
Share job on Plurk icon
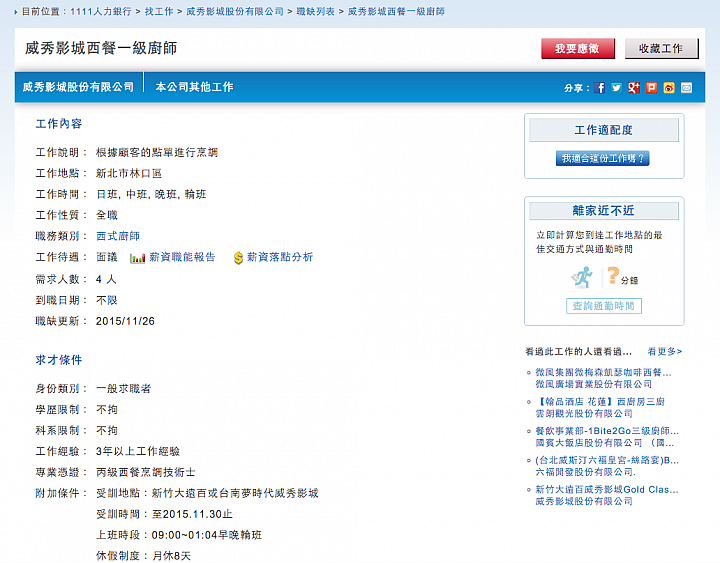(x=652, y=88)
